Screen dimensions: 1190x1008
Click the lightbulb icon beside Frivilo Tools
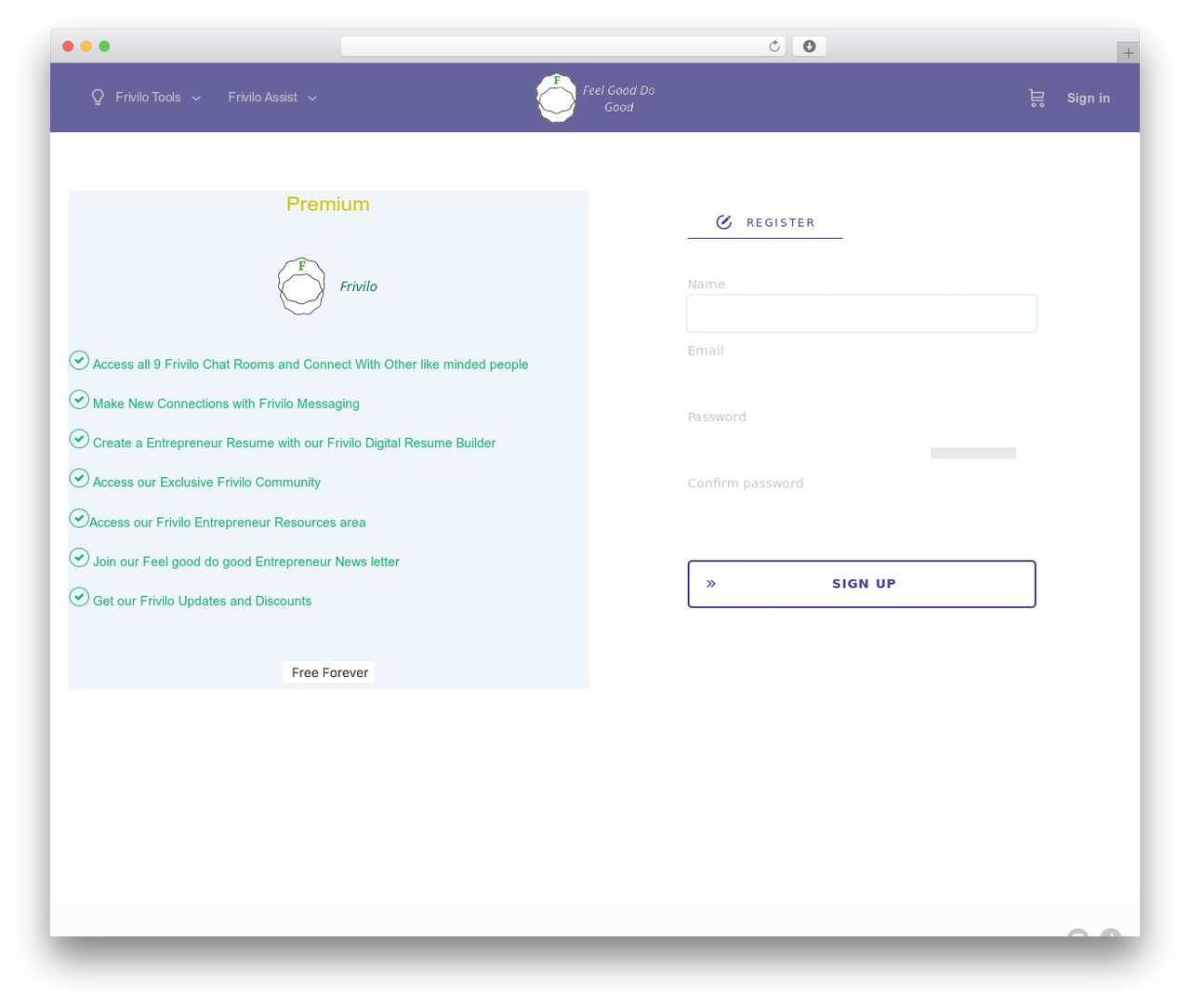tap(98, 97)
